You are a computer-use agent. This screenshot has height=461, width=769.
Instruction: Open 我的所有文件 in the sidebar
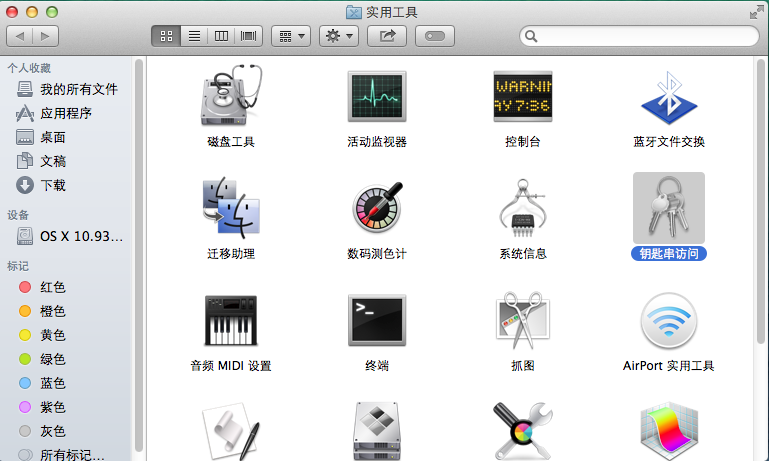(67, 89)
